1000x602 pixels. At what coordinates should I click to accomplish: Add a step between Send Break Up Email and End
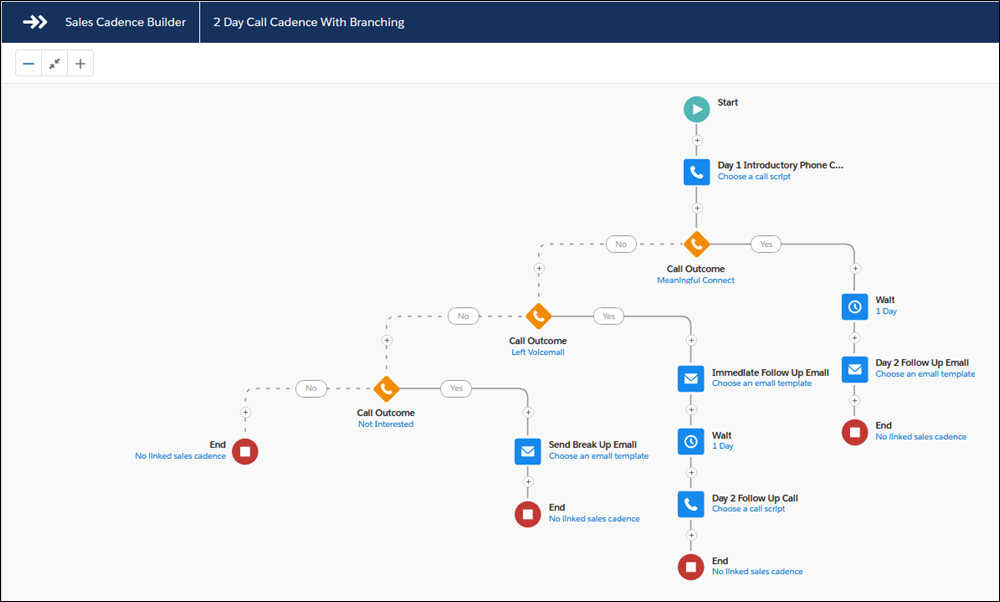[x=528, y=483]
